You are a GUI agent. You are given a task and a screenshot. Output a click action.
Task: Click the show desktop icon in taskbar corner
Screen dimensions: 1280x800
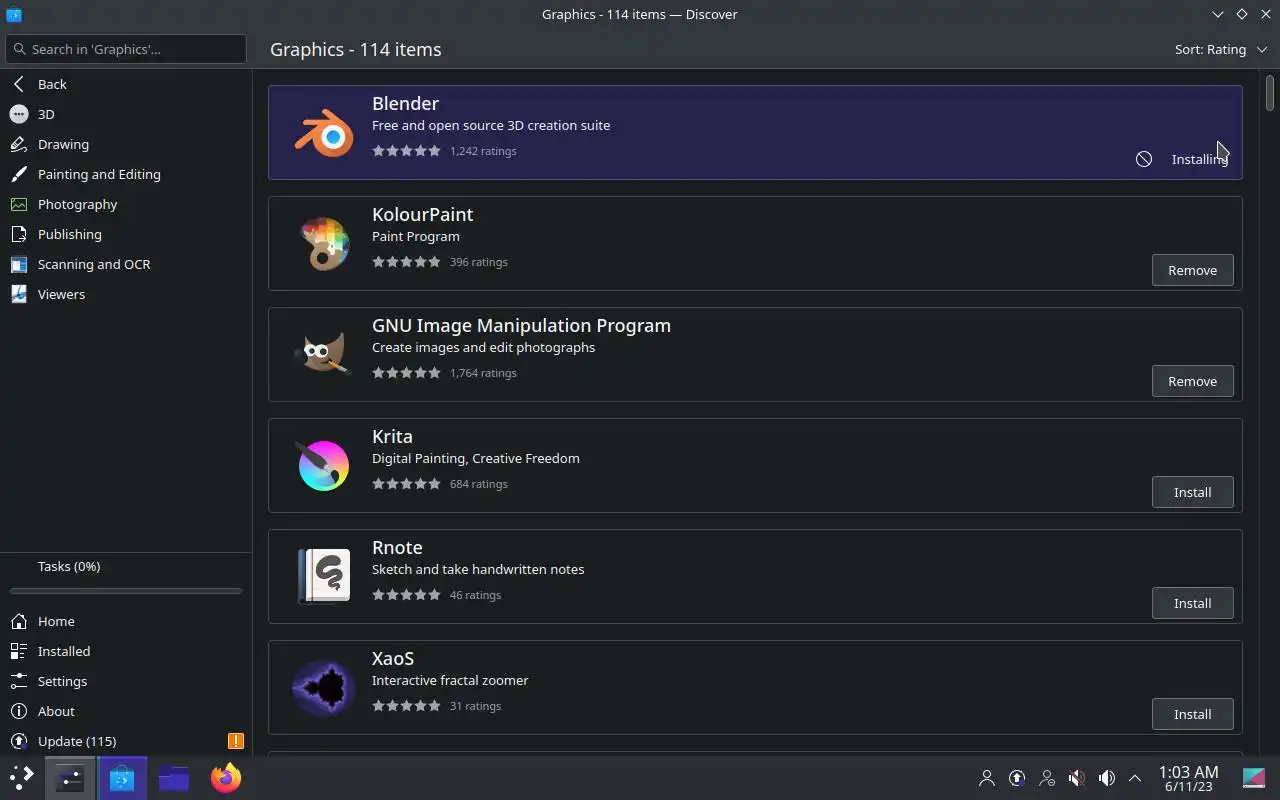tap(1254, 777)
